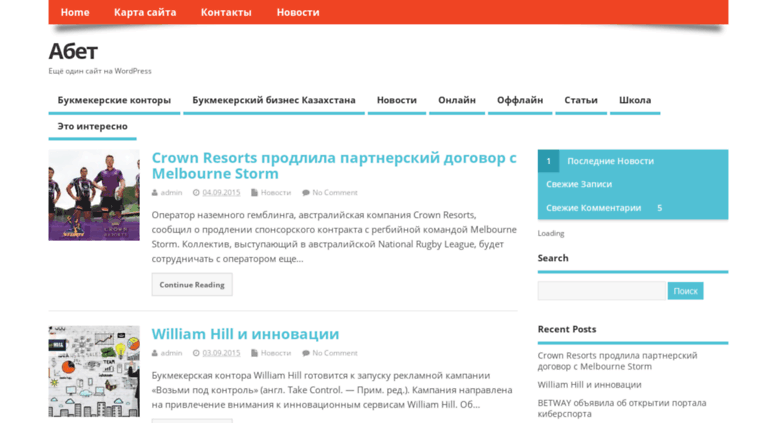Click admin author under William Hill post
Viewport: 777px width, 423px height.
[x=171, y=353]
